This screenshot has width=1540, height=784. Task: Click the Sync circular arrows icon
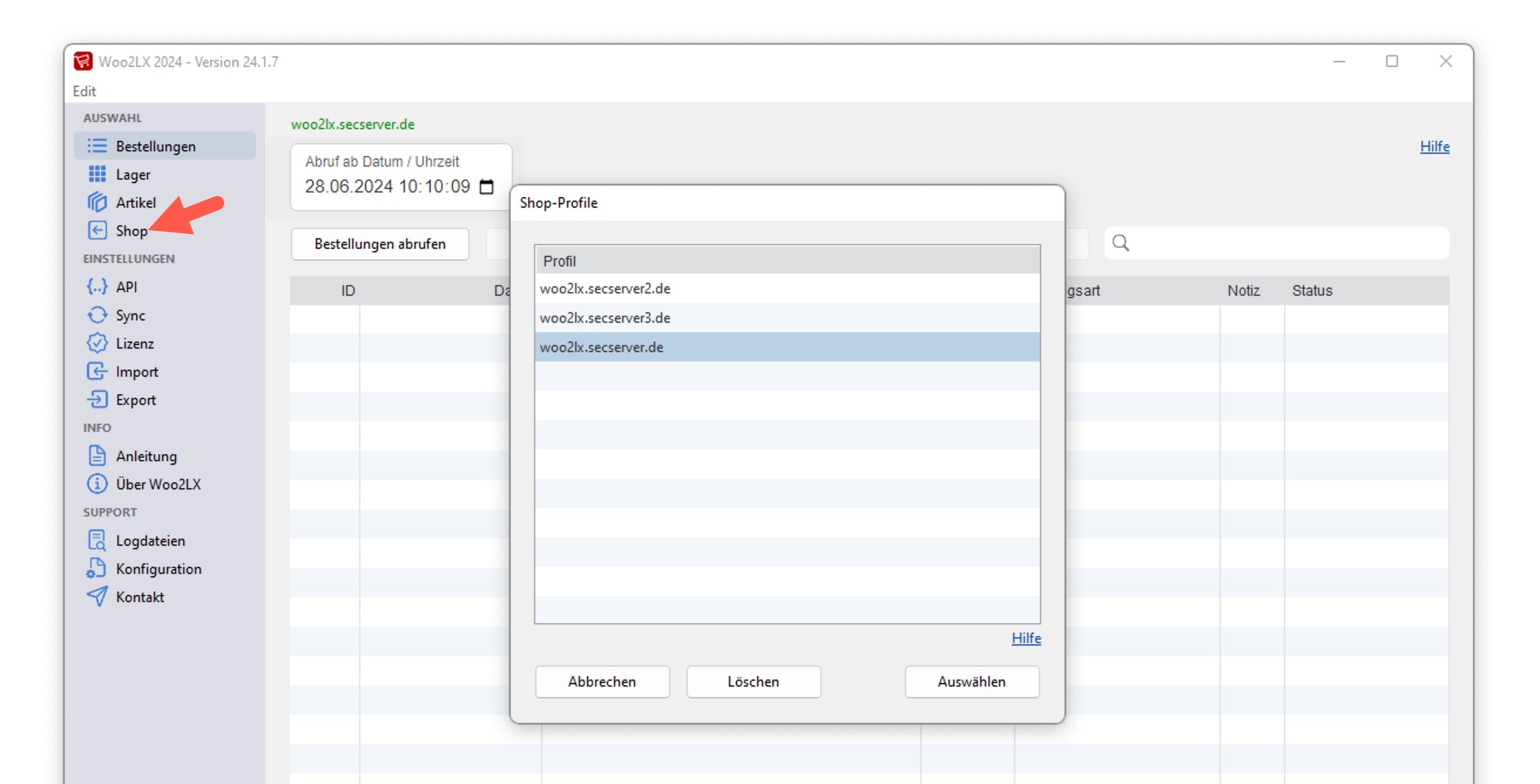point(97,315)
